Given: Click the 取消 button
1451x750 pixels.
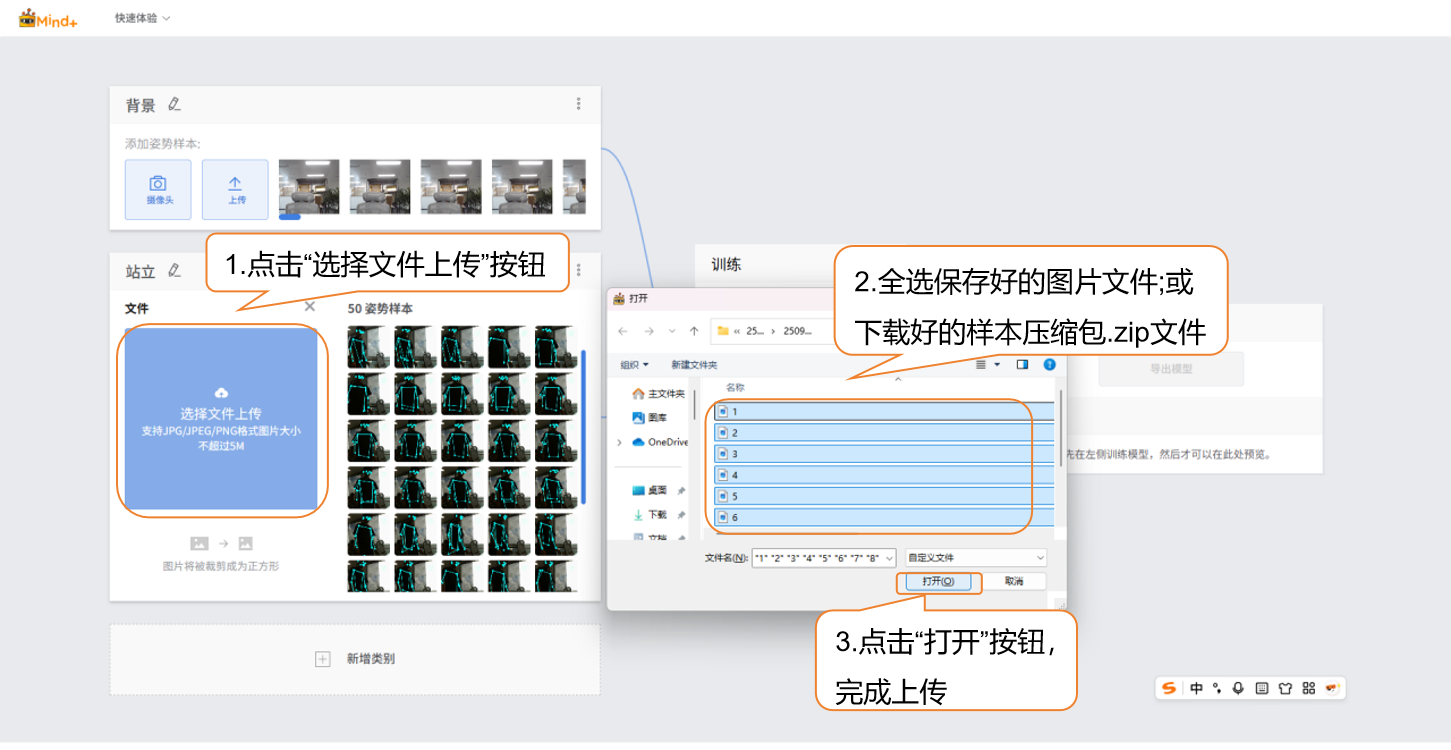Looking at the screenshot, I should pos(1014,581).
